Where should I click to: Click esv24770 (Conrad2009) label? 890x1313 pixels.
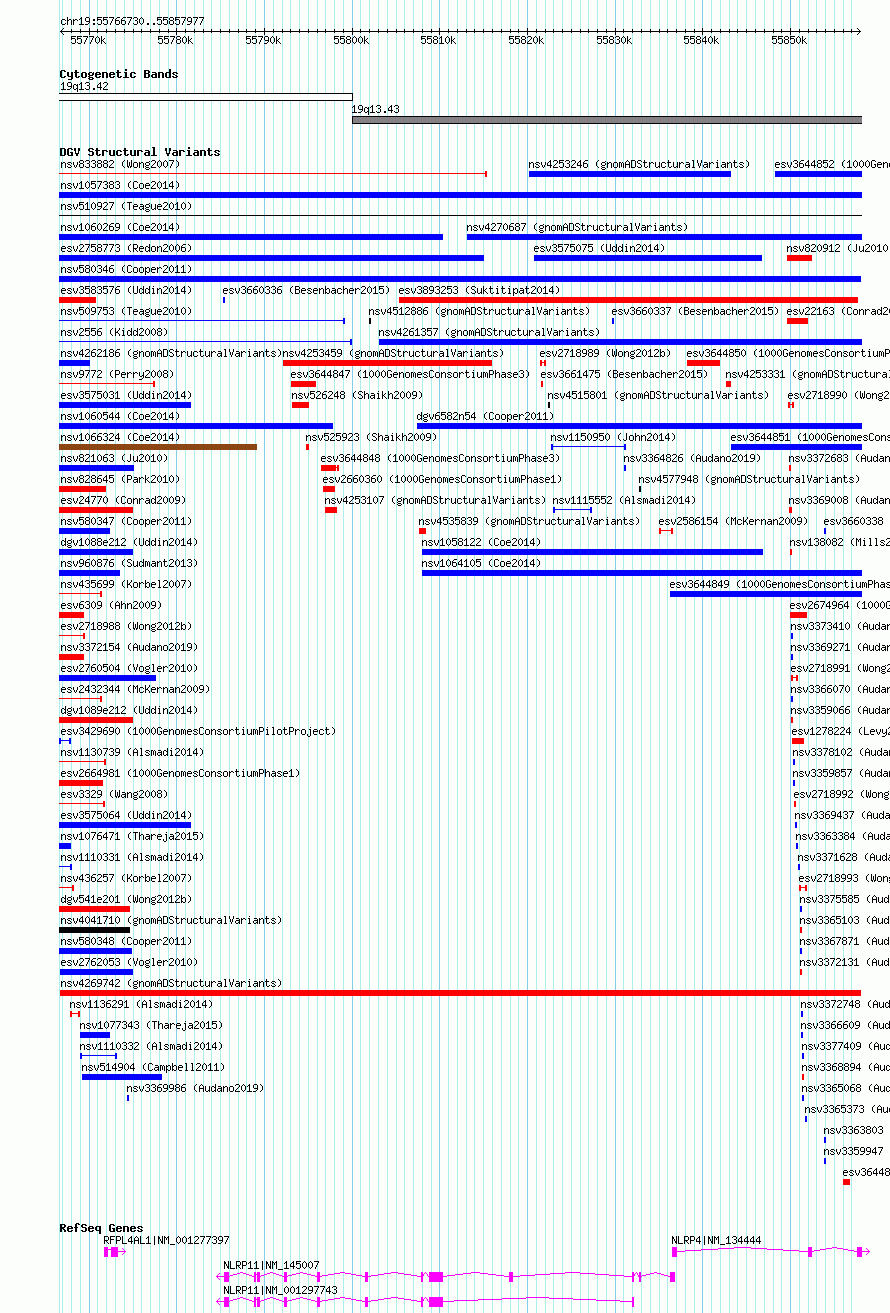click(122, 500)
